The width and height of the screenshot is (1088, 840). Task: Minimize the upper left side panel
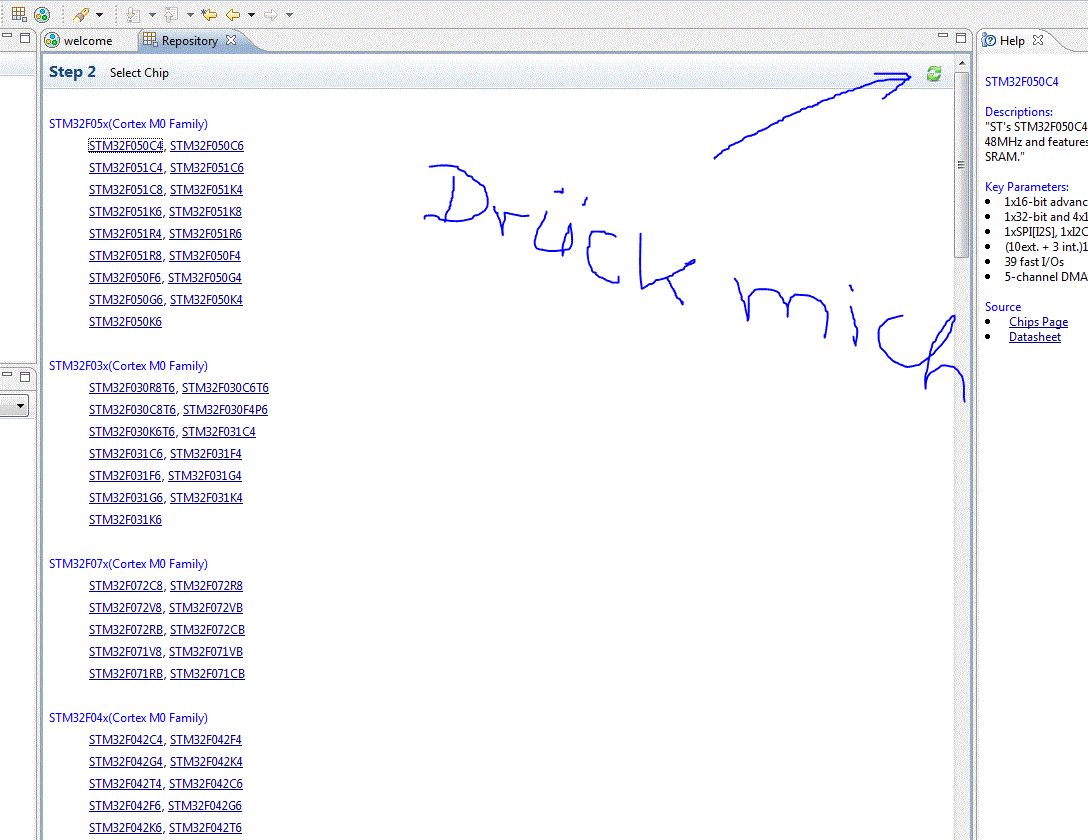click(x=7, y=36)
